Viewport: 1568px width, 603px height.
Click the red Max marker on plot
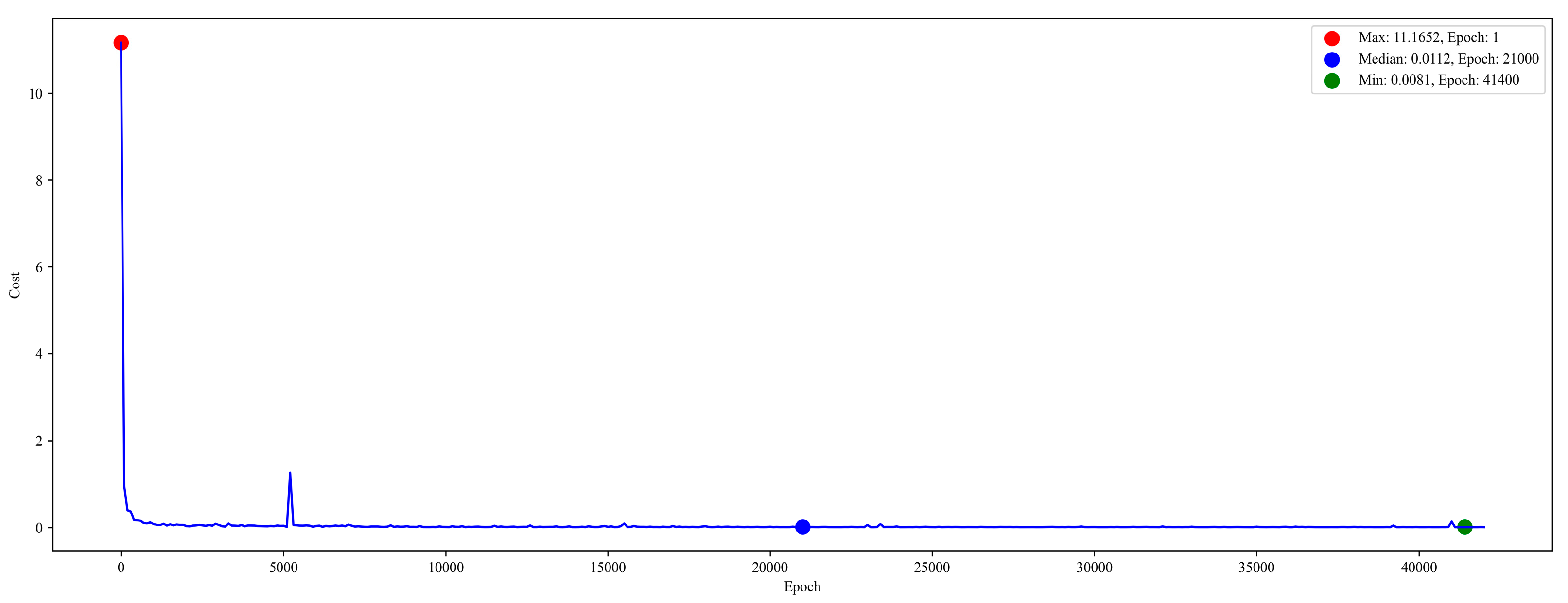(121, 43)
